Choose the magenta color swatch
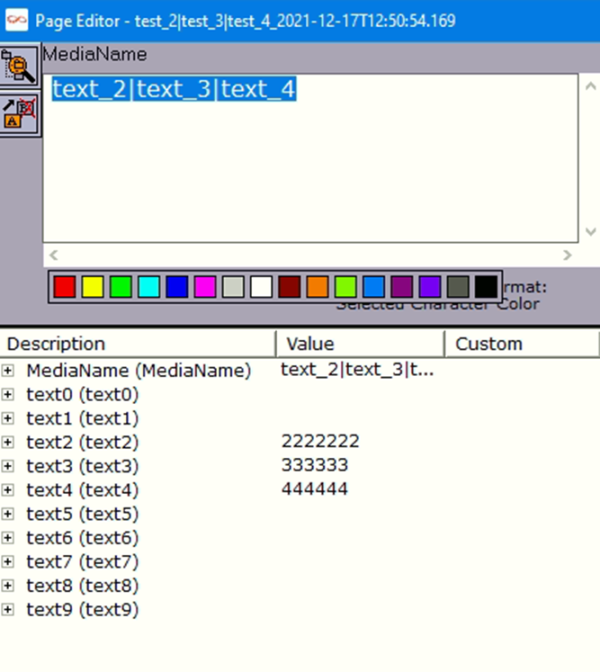 click(x=205, y=287)
